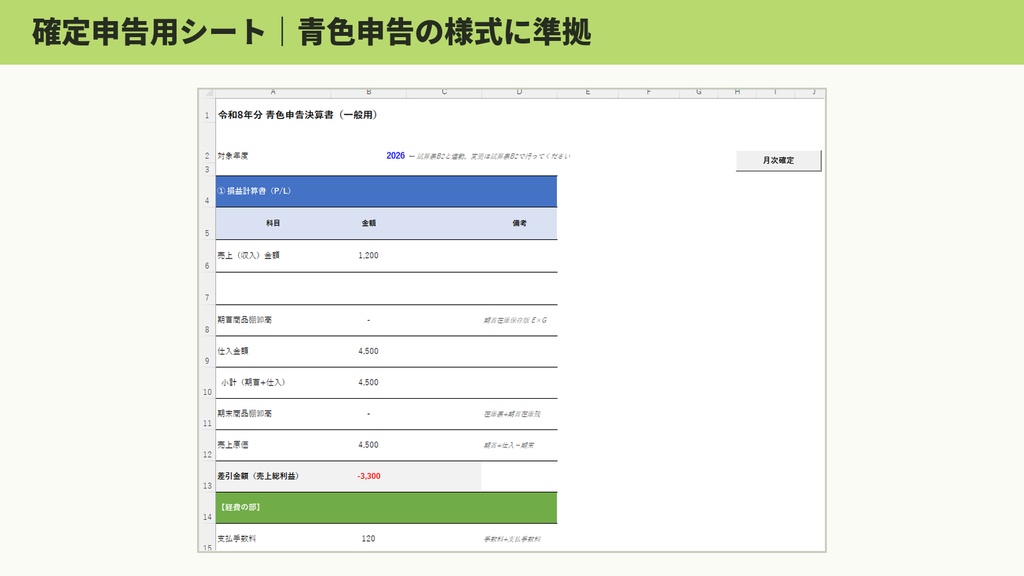
Task: Click the 期末商品棚卸高 label
Action: pos(244,414)
